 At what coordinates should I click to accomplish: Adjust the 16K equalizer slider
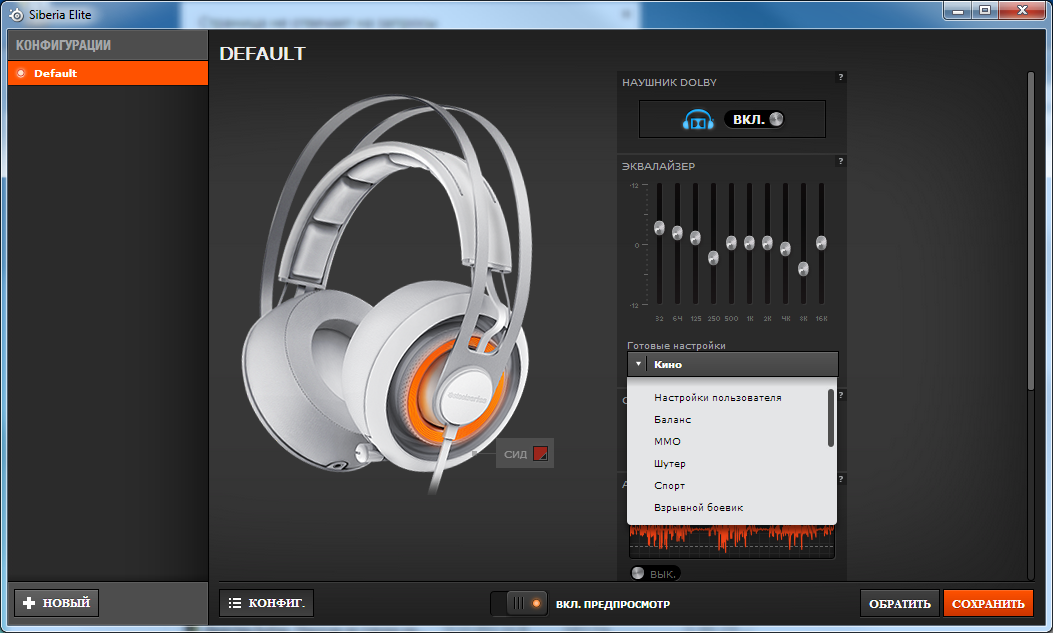(821, 242)
